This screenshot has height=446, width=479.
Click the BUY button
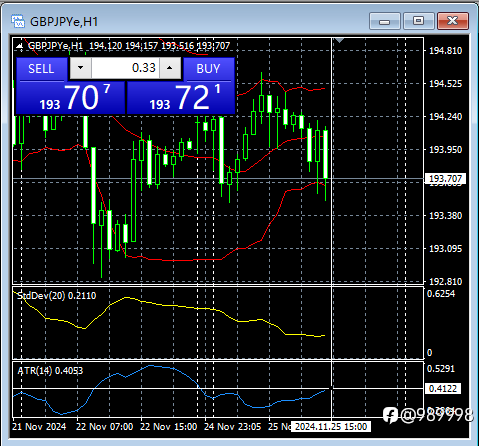[x=208, y=69]
